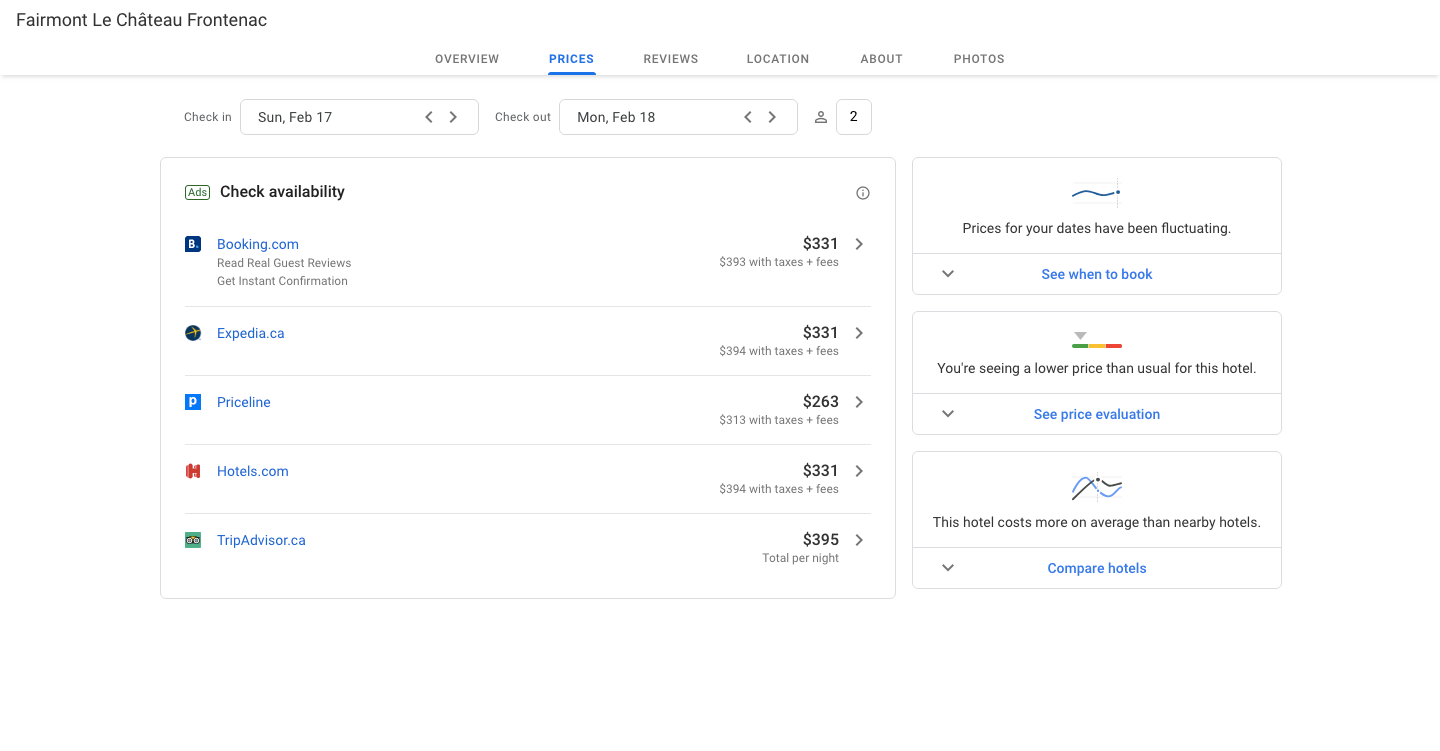Click the Priceline logo icon

point(193,402)
